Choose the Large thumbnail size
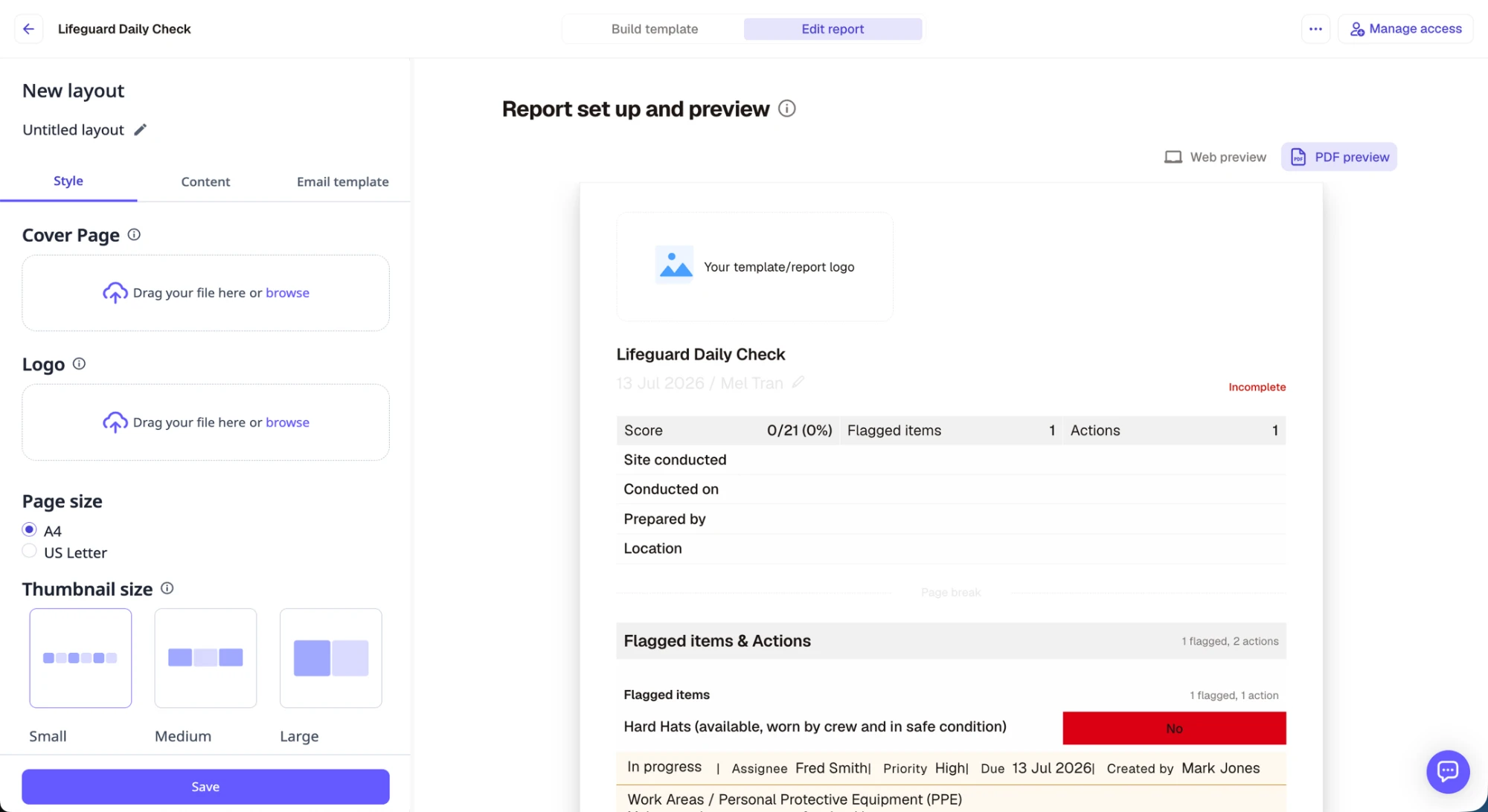 click(x=330, y=658)
